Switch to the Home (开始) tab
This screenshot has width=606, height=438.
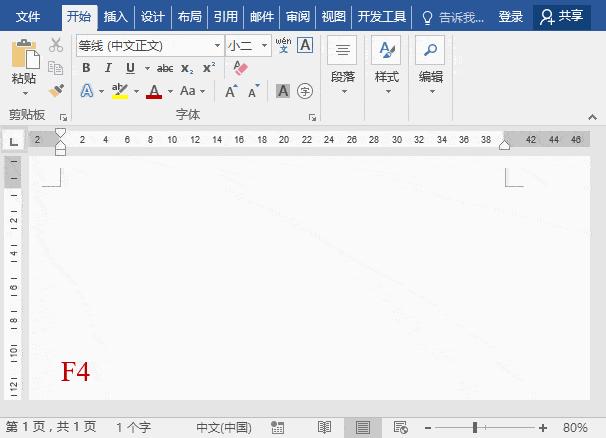[79, 17]
